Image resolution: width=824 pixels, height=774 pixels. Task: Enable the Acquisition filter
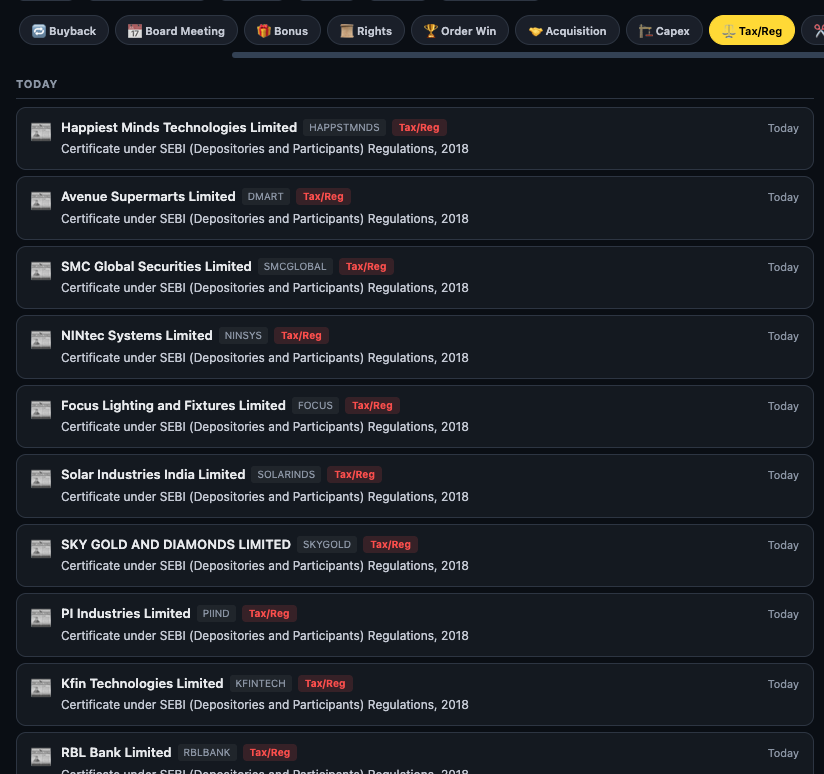tap(567, 30)
